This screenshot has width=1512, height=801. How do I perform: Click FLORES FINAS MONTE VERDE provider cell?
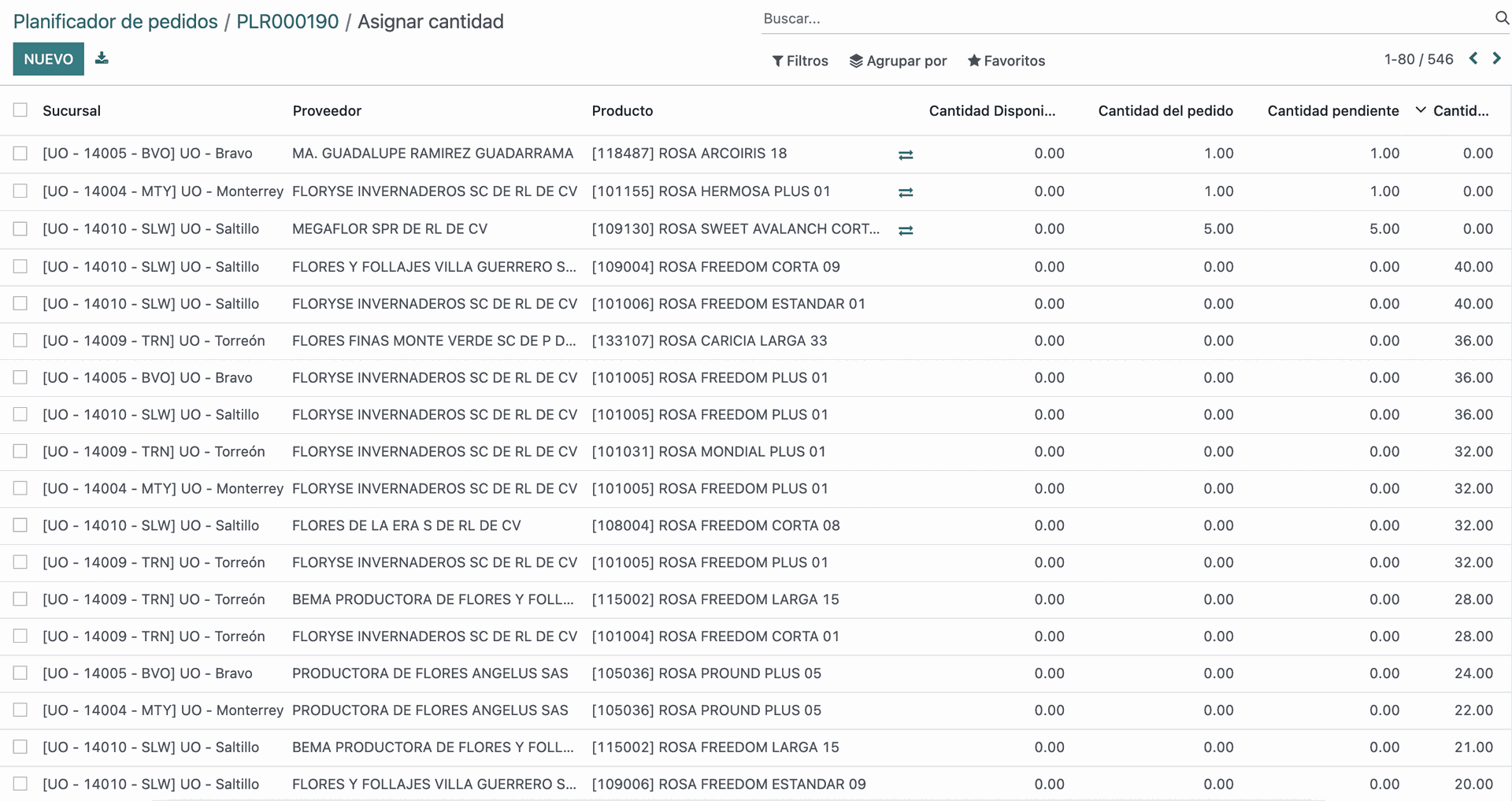tap(434, 341)
